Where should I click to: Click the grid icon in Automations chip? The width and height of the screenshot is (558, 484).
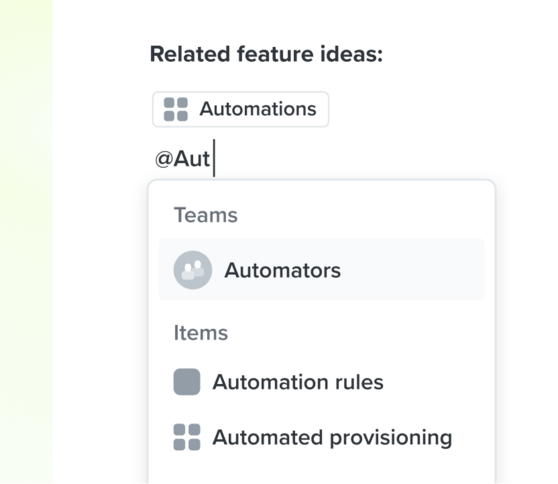176,109
